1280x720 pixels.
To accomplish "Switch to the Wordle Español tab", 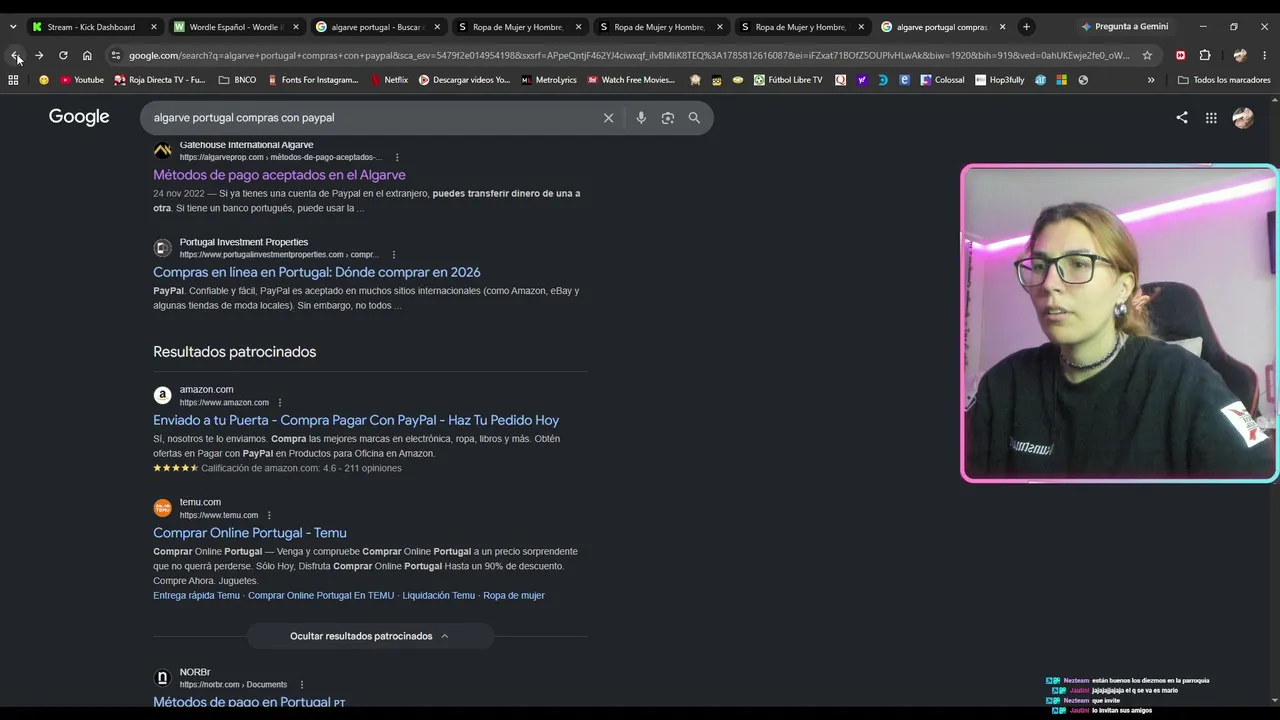I will pos(235,27).
